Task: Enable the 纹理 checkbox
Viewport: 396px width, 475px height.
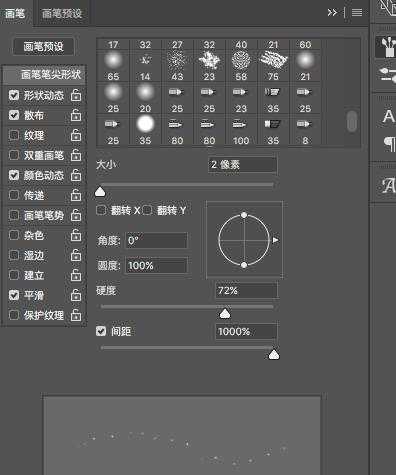Action: (x=14, y=135)
